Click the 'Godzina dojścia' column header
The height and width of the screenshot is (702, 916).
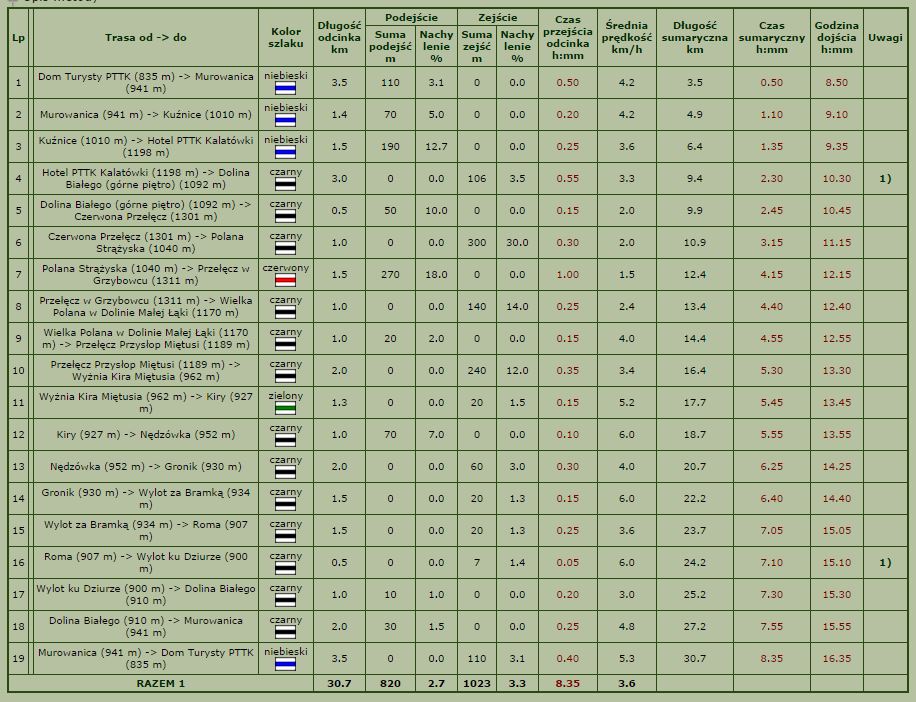click(x=836, y=37)
